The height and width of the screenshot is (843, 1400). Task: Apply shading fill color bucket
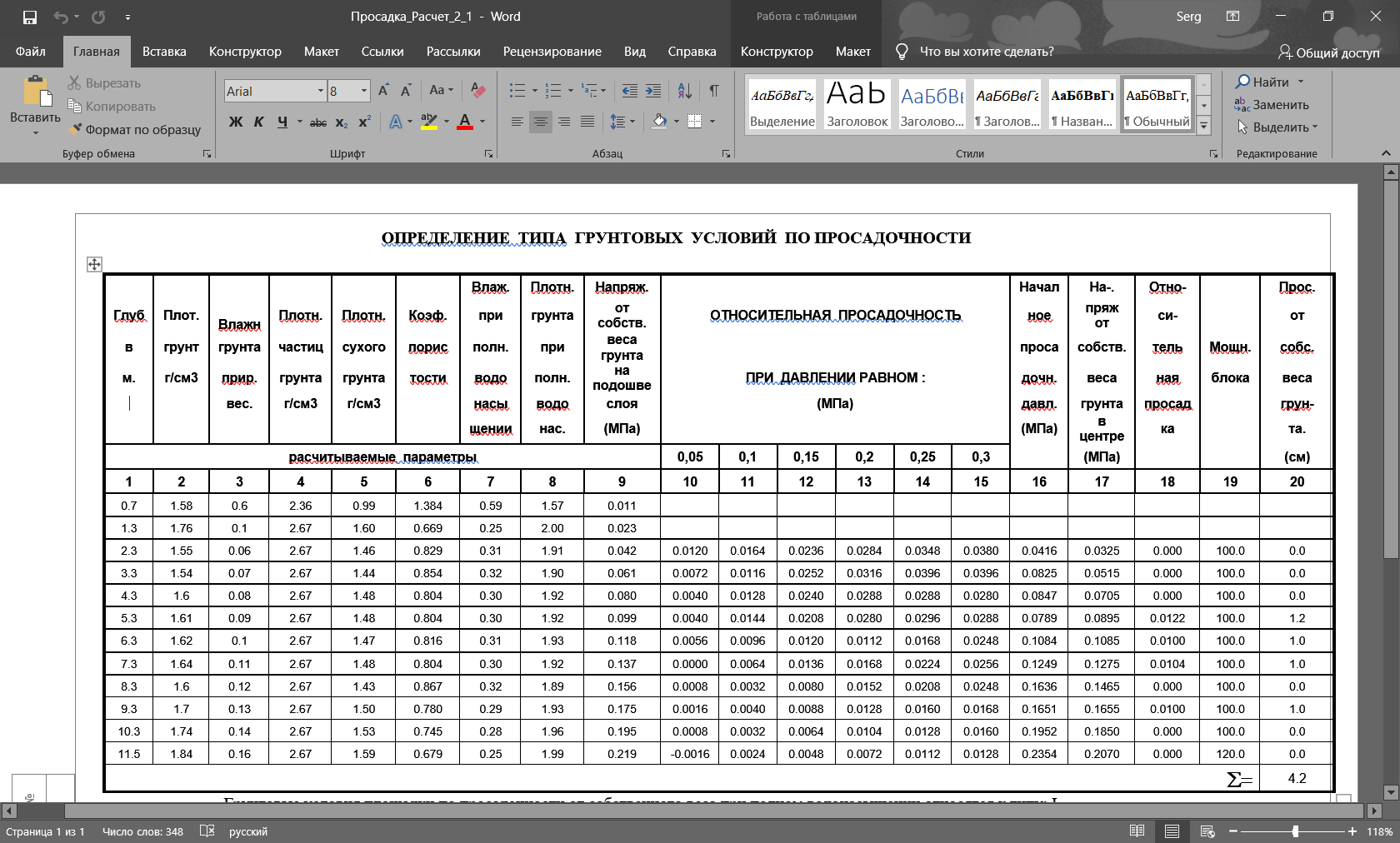[659, 122]
